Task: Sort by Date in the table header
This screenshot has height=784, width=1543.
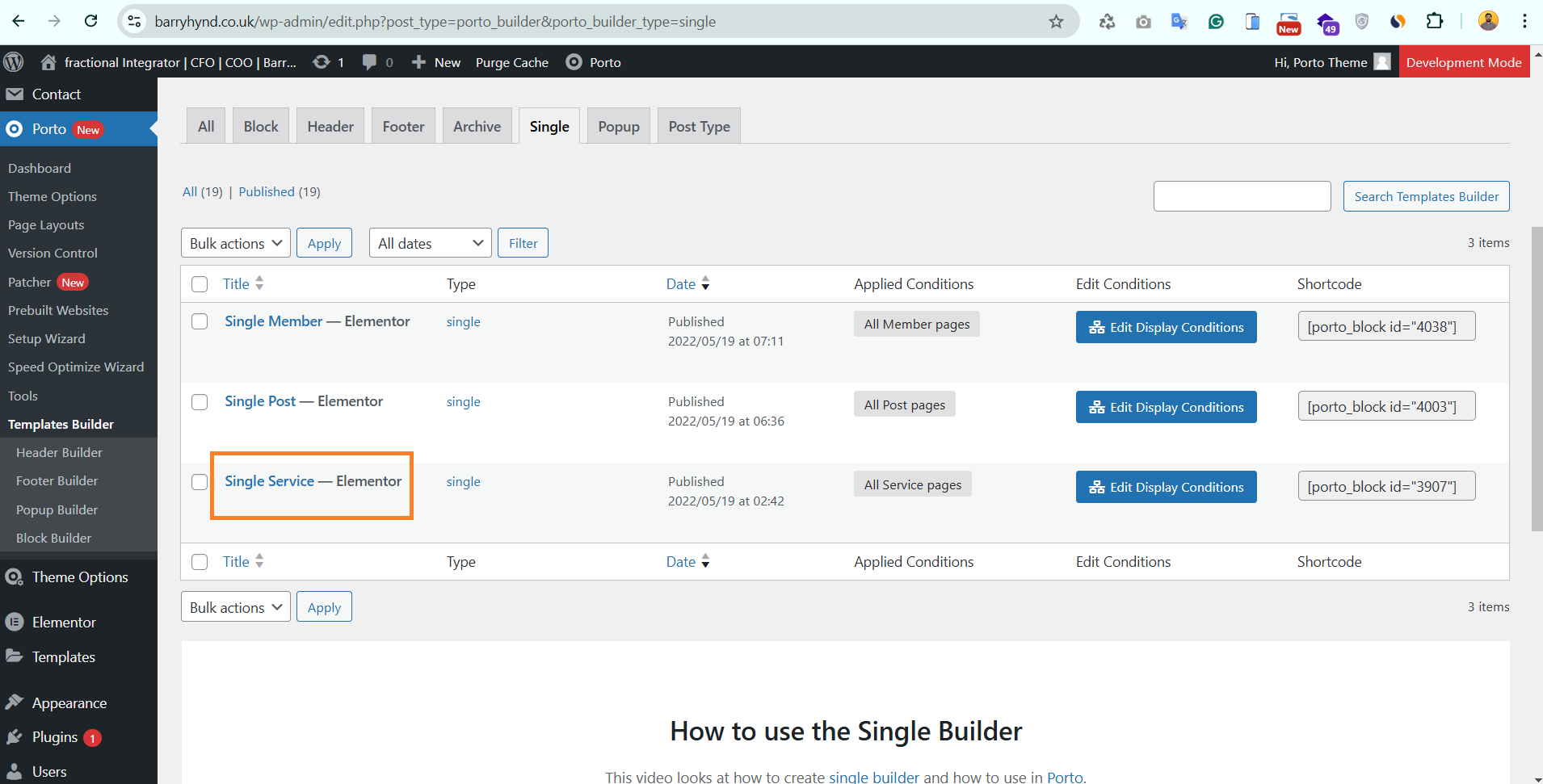Action: click(688, 283)
